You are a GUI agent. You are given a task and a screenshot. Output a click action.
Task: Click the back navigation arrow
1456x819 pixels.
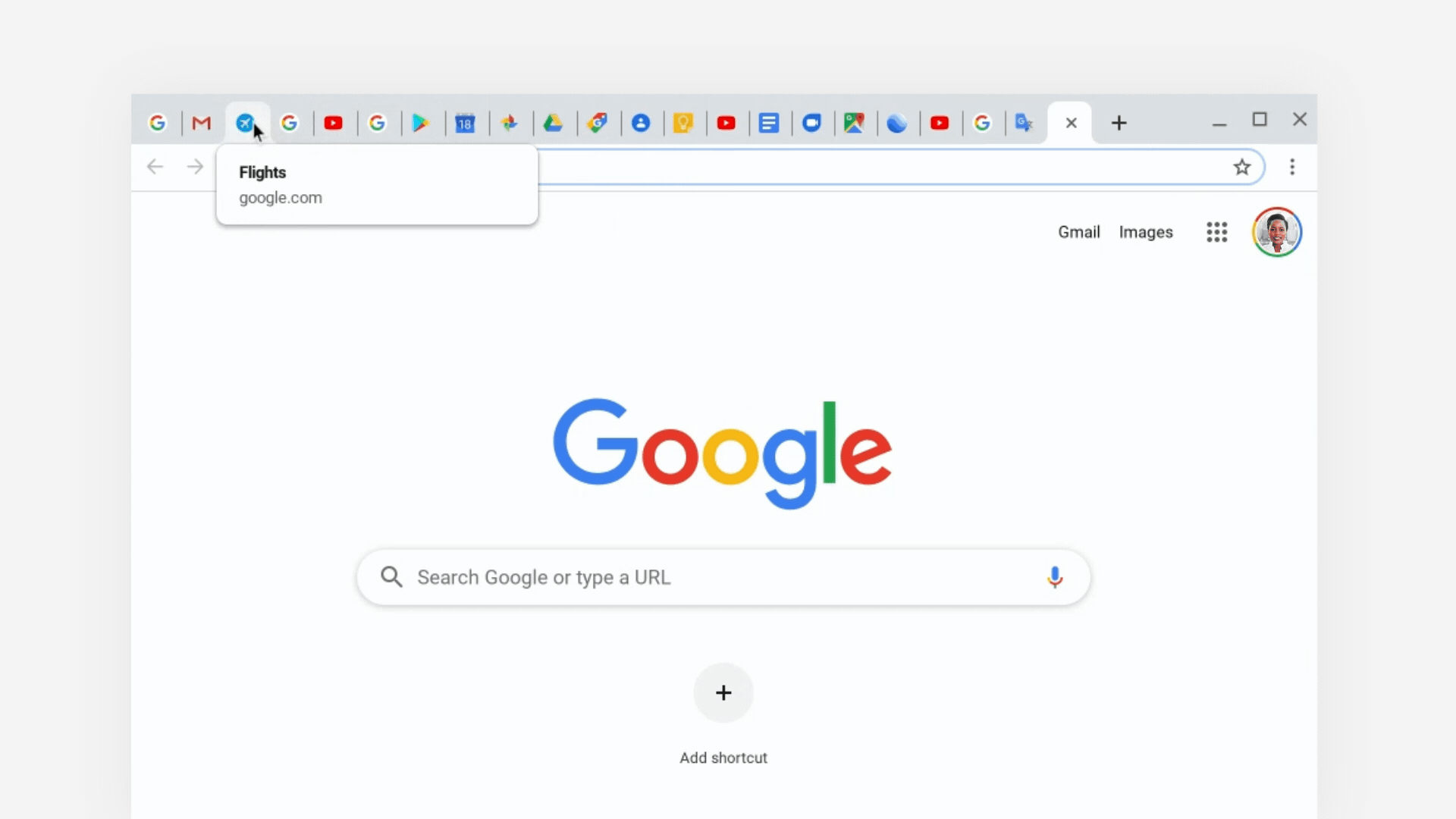pyautogui.click(x=155, y=167)
